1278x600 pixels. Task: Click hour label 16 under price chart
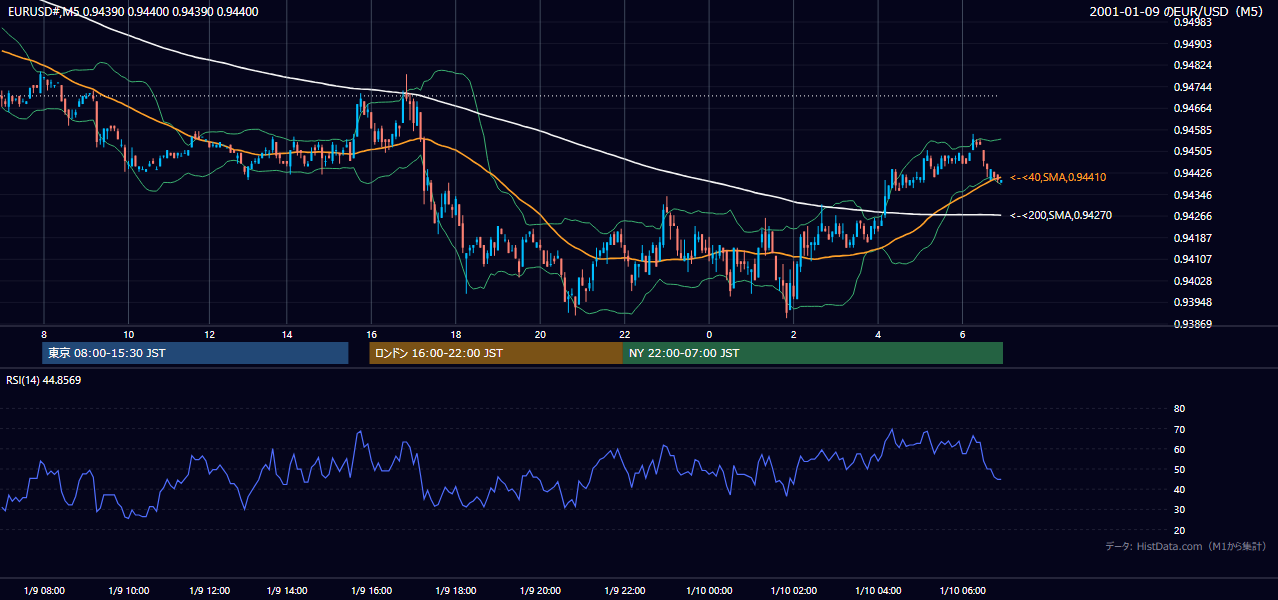371,334
